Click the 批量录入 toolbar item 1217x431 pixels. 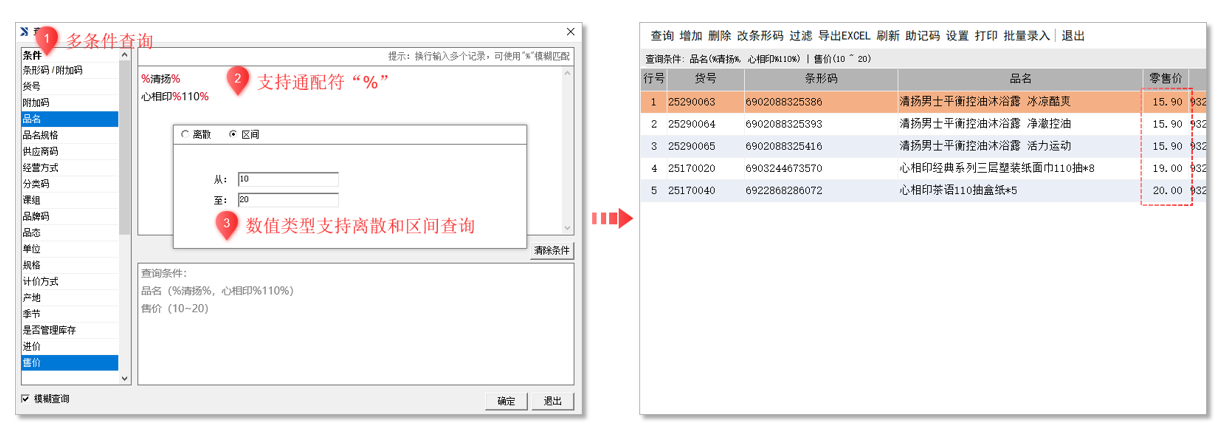pyautogui.click(x=1027, y=36)
